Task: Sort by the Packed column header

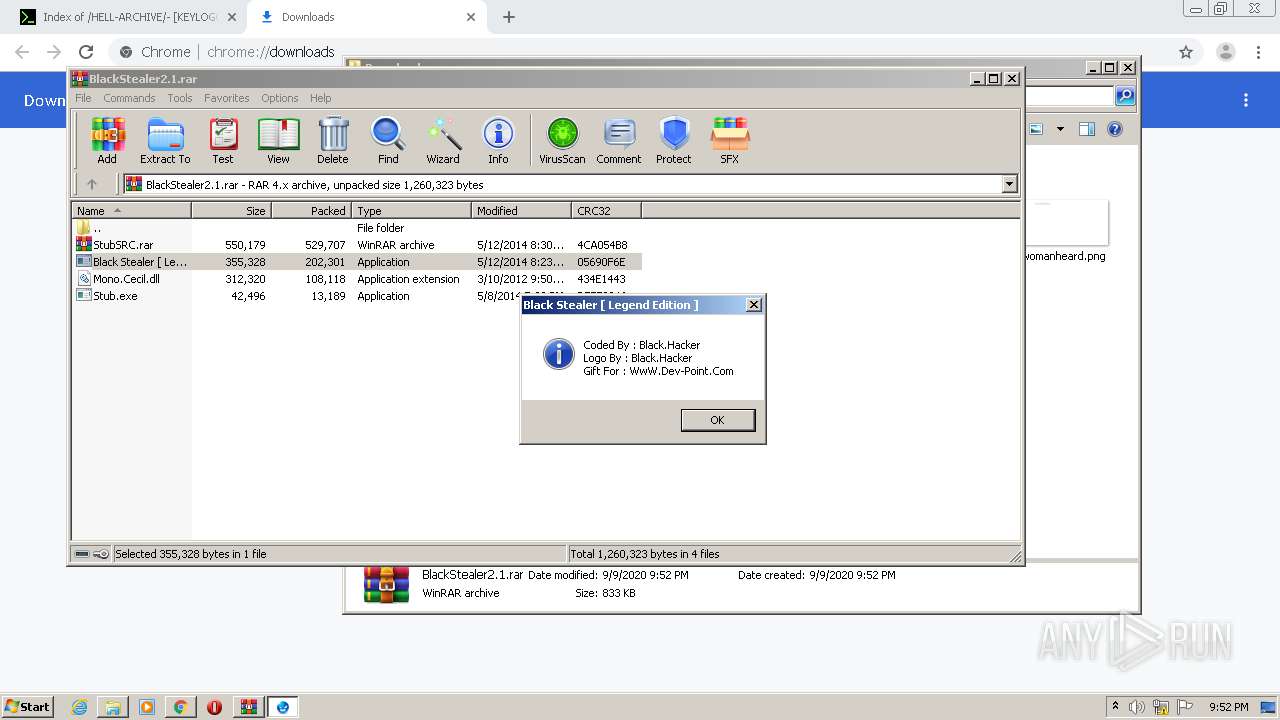Action: coord(311,210)
